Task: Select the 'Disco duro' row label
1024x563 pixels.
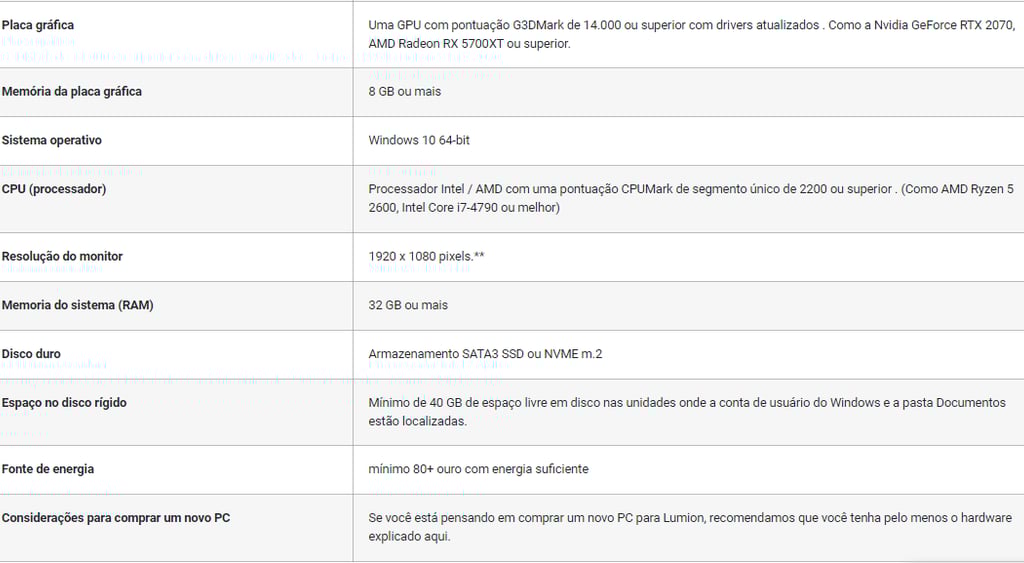Action: point(31,354)
